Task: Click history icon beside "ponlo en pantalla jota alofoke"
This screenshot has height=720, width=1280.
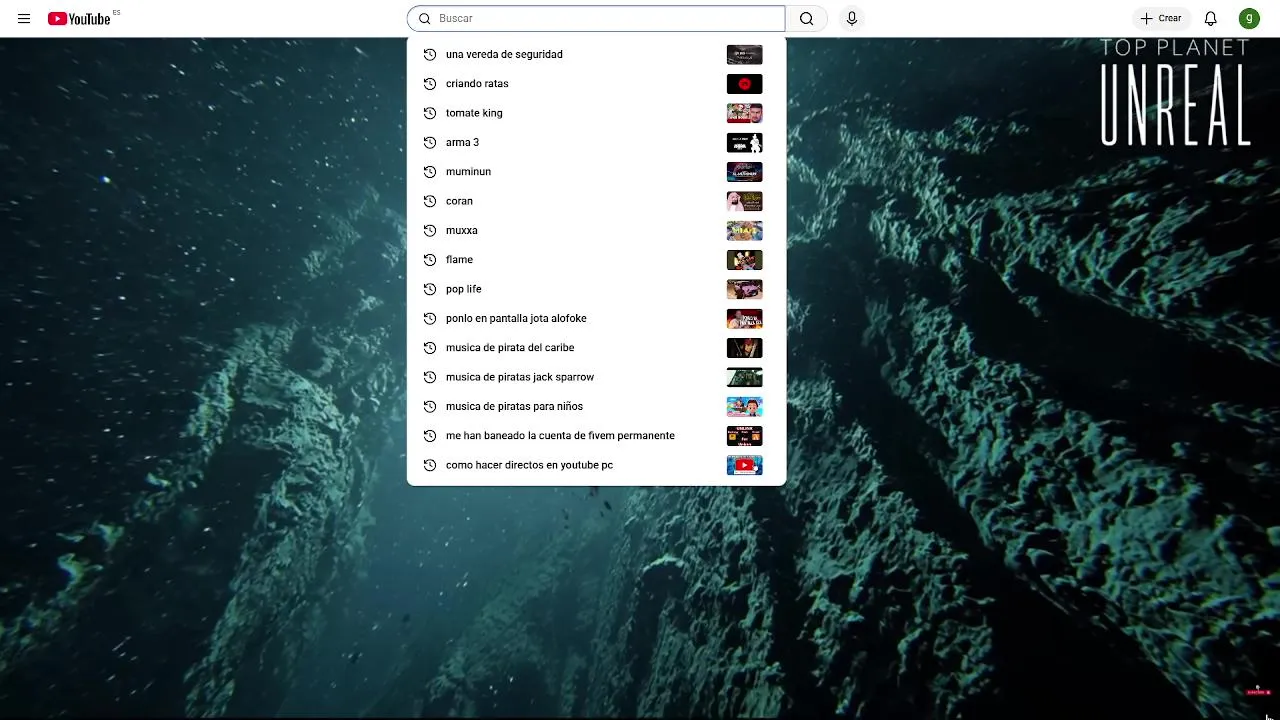Action: 430,318
